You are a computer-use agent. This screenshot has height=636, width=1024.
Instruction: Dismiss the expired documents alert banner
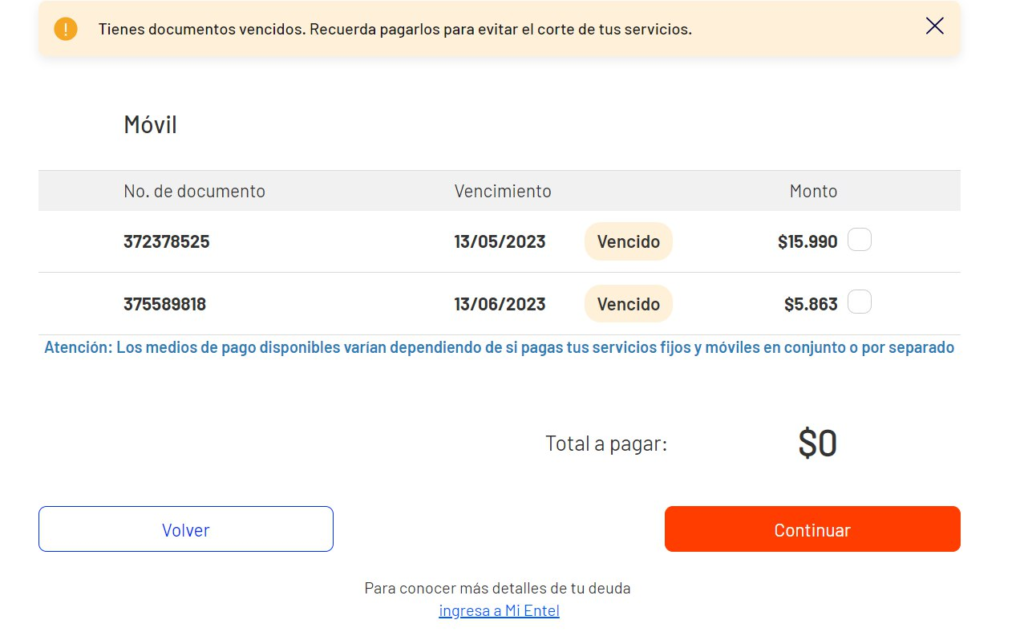pos(935,26)
